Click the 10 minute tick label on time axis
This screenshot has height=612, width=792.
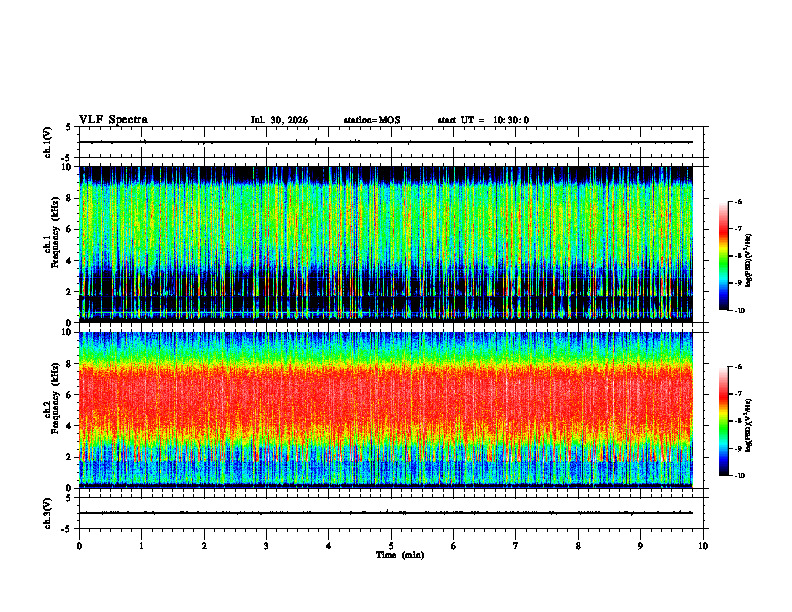[x=703, y=546]
